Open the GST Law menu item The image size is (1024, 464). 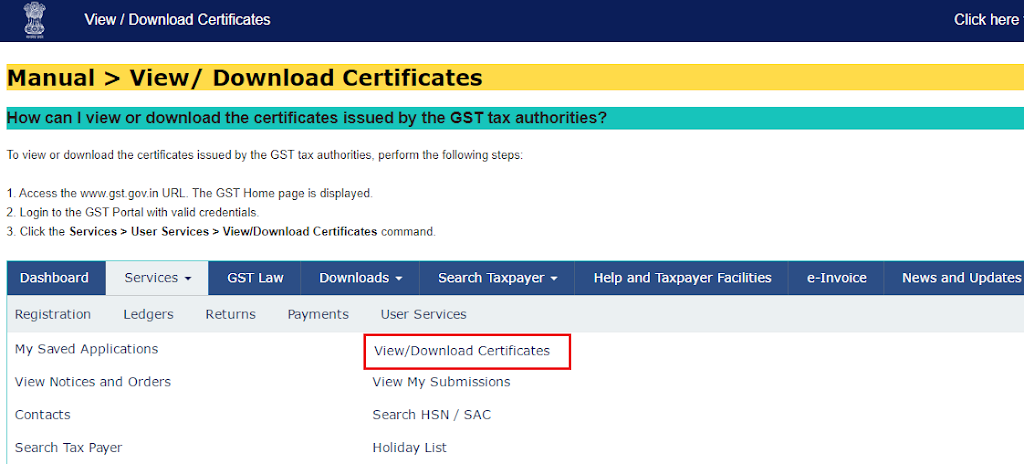(255, 278)
